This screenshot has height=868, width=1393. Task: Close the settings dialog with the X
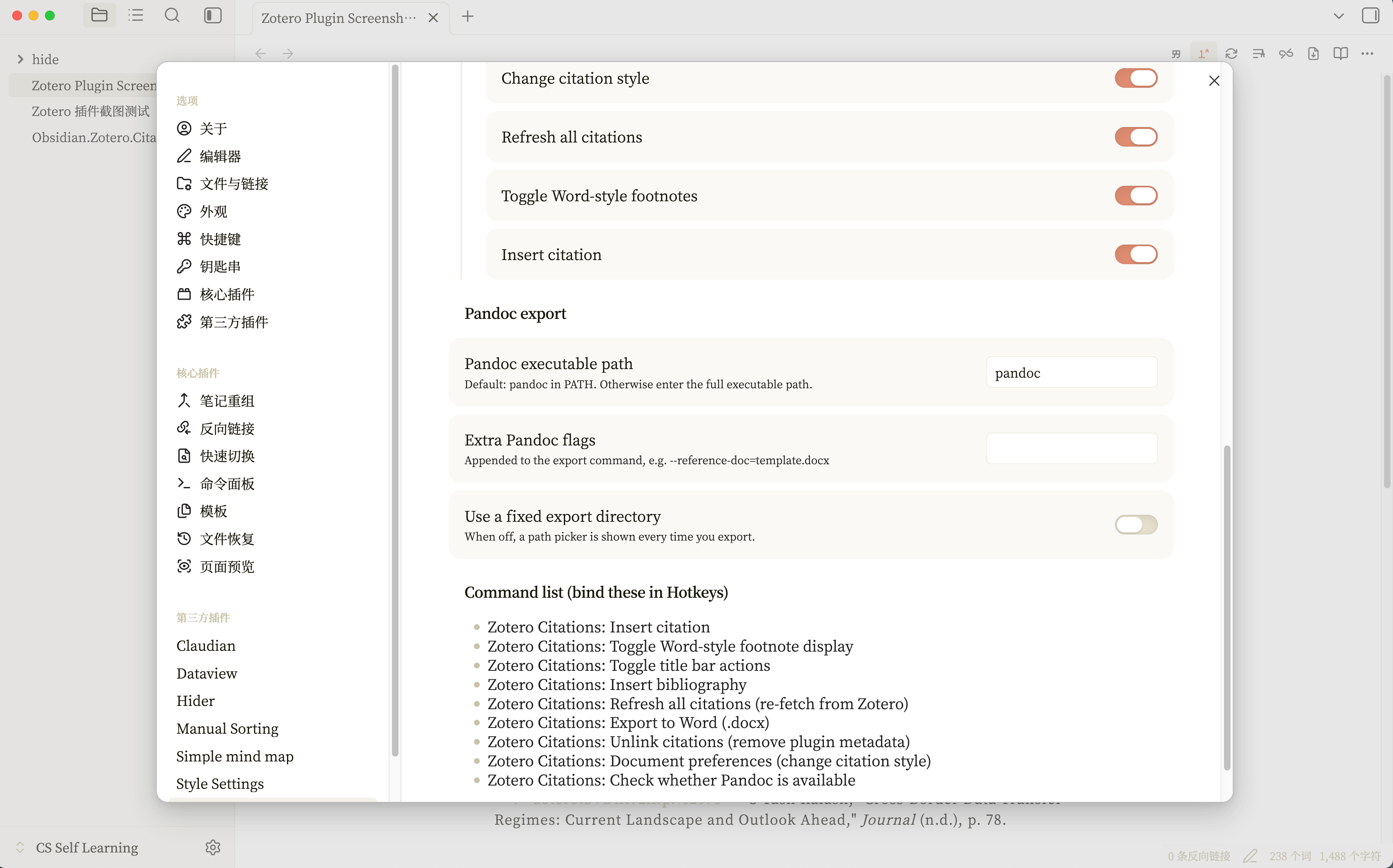tap(1214, 81)
